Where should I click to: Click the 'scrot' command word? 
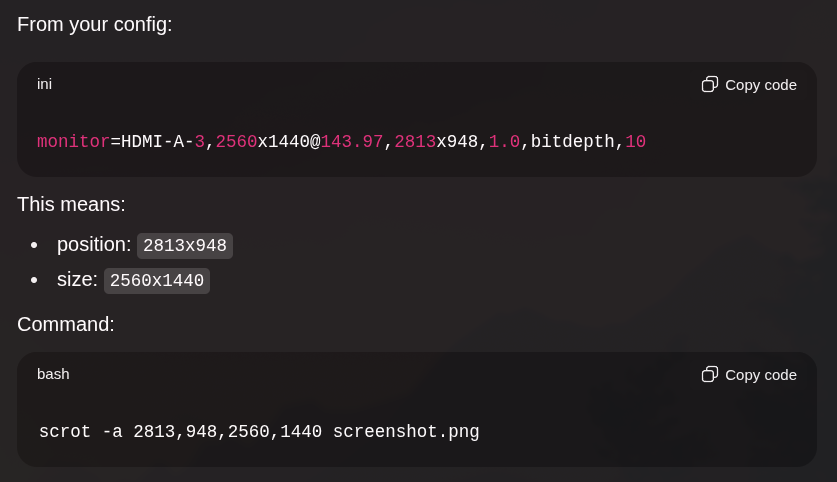click(x=65, y=431)
